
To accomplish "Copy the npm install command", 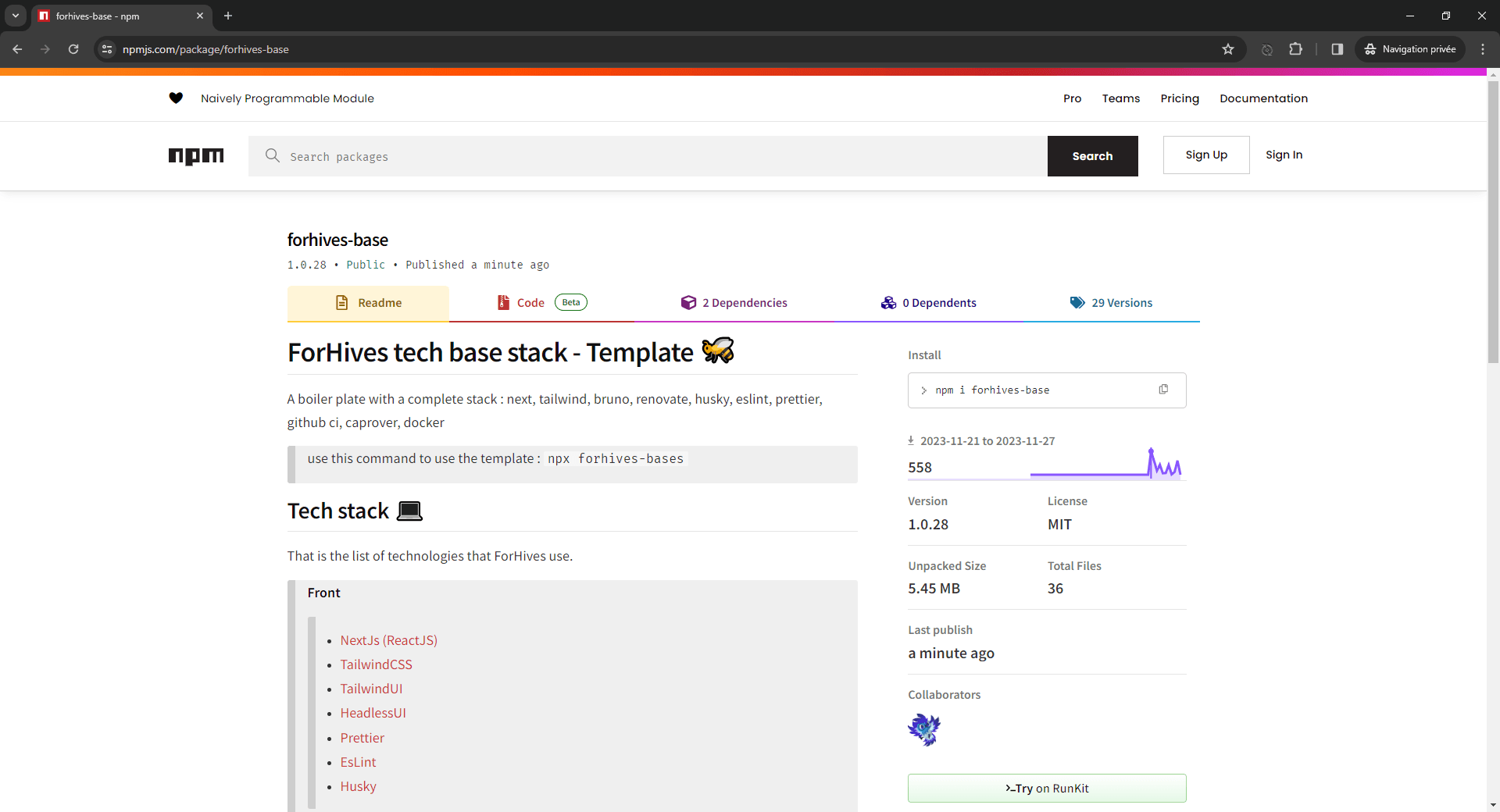I will point(1163,390).
